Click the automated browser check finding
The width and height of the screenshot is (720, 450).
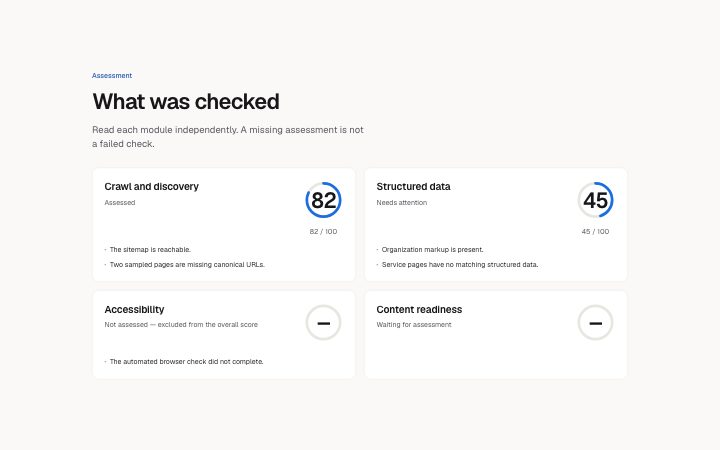point(186,361)
